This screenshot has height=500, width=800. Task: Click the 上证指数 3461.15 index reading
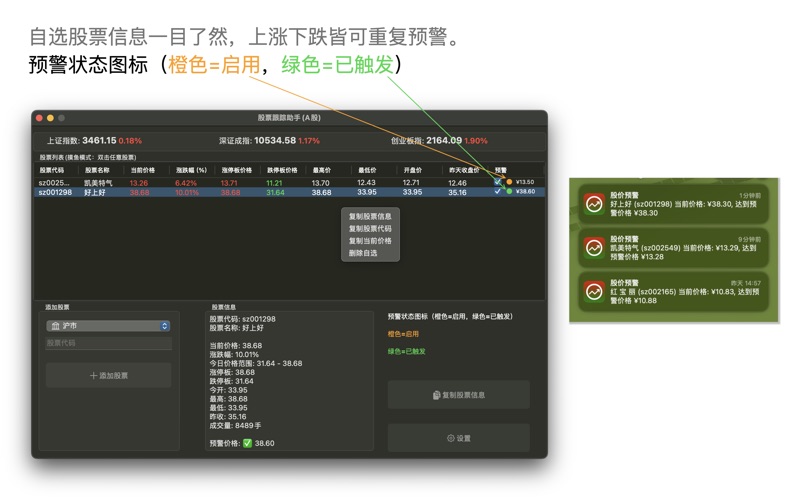tap(94, 140)
